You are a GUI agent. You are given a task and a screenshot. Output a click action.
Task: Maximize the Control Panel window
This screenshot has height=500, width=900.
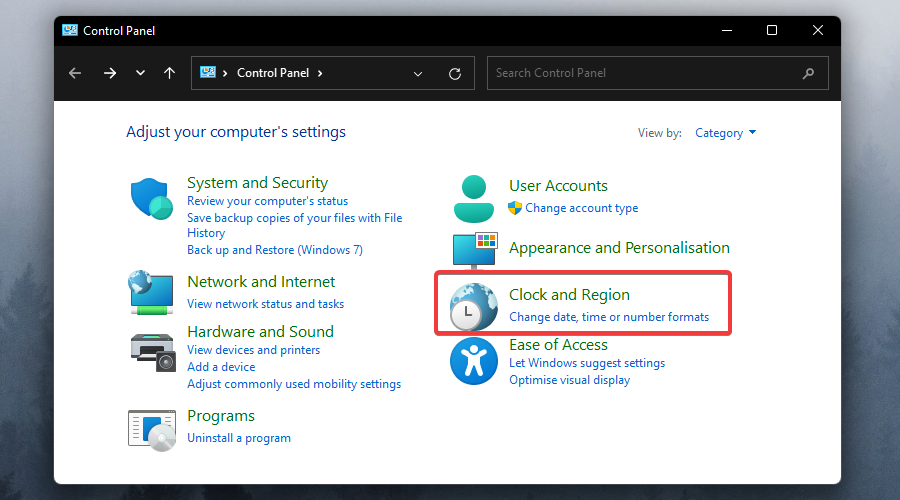click(772, 30)
